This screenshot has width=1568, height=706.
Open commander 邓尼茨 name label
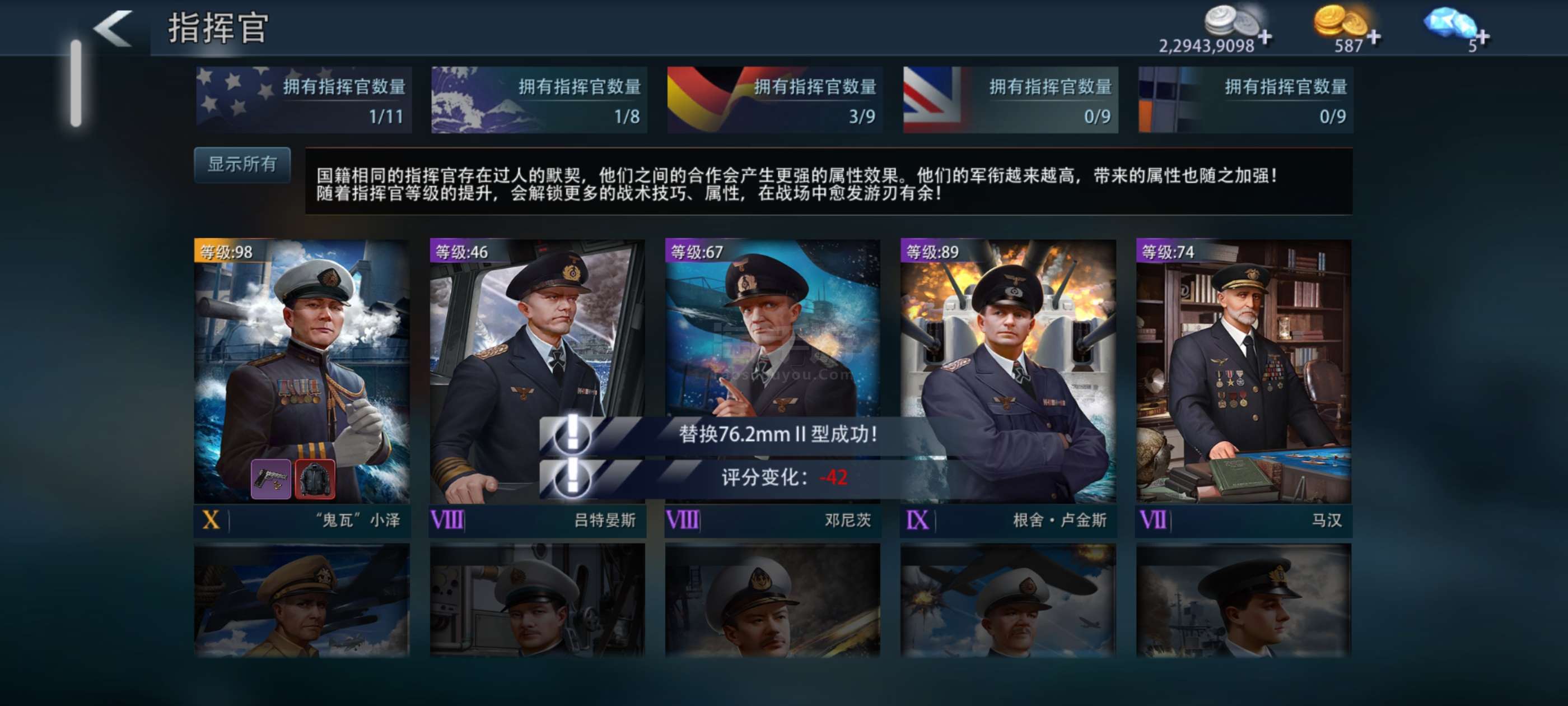[x=847, y=520]
